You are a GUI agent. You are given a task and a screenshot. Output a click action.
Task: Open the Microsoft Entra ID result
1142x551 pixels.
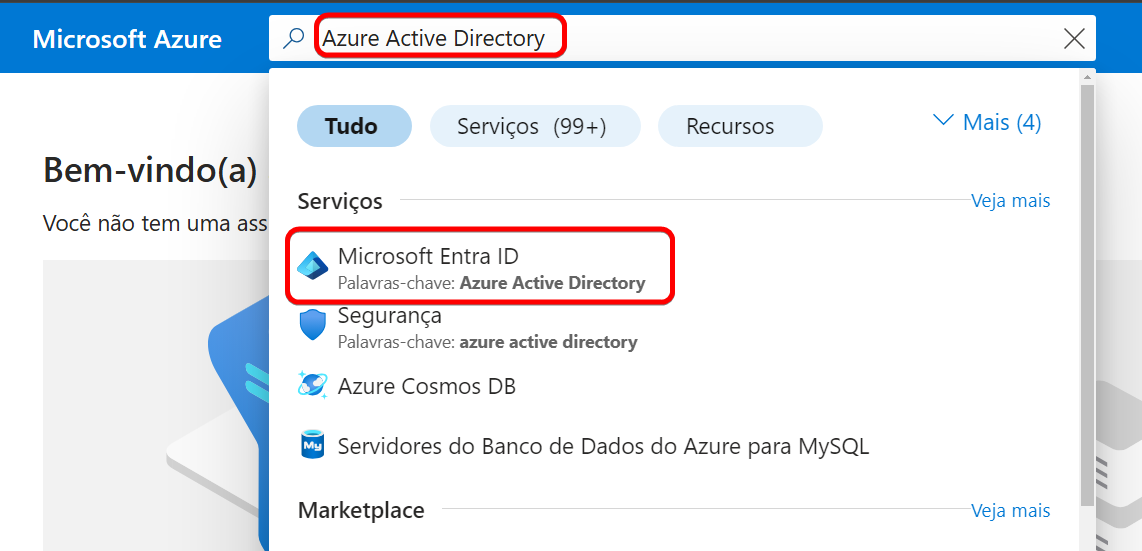click(428, 257)
